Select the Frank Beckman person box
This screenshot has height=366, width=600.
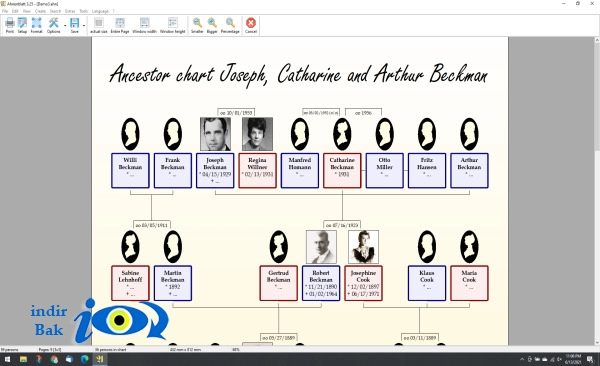click(173, 171)
